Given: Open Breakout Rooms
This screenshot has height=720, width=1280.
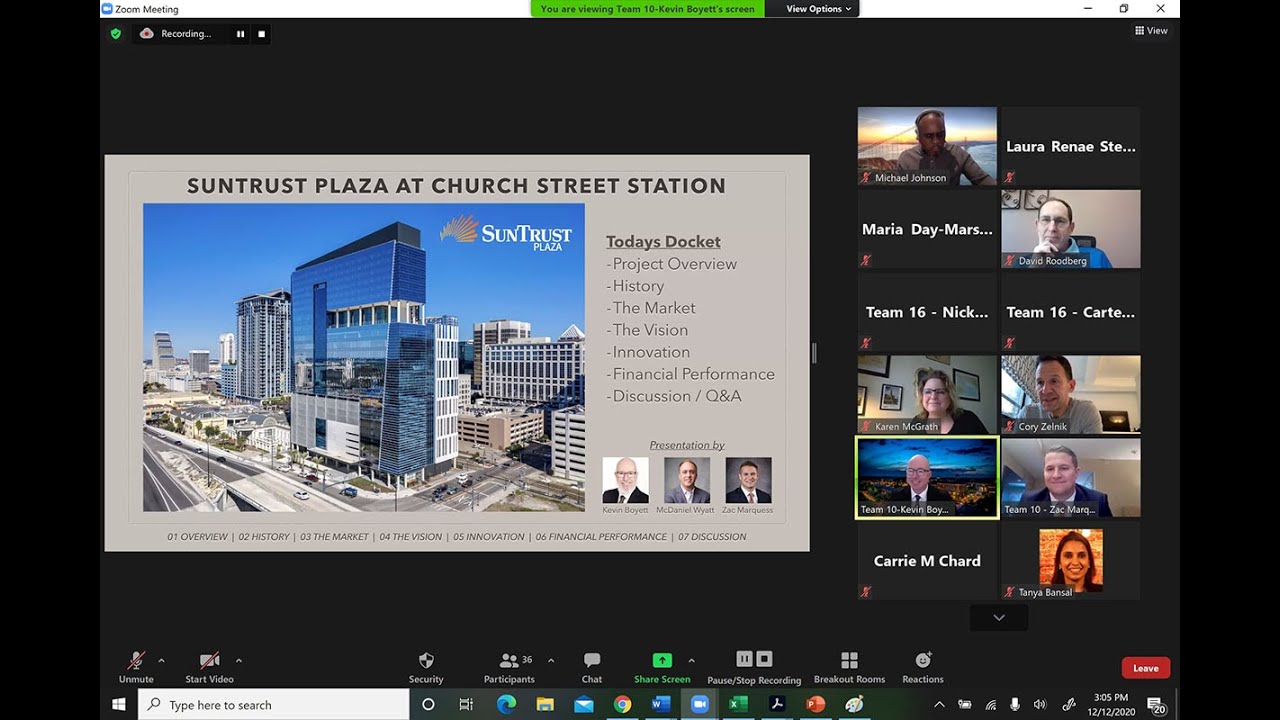Looking at the screenshot, I should (849, 668).
